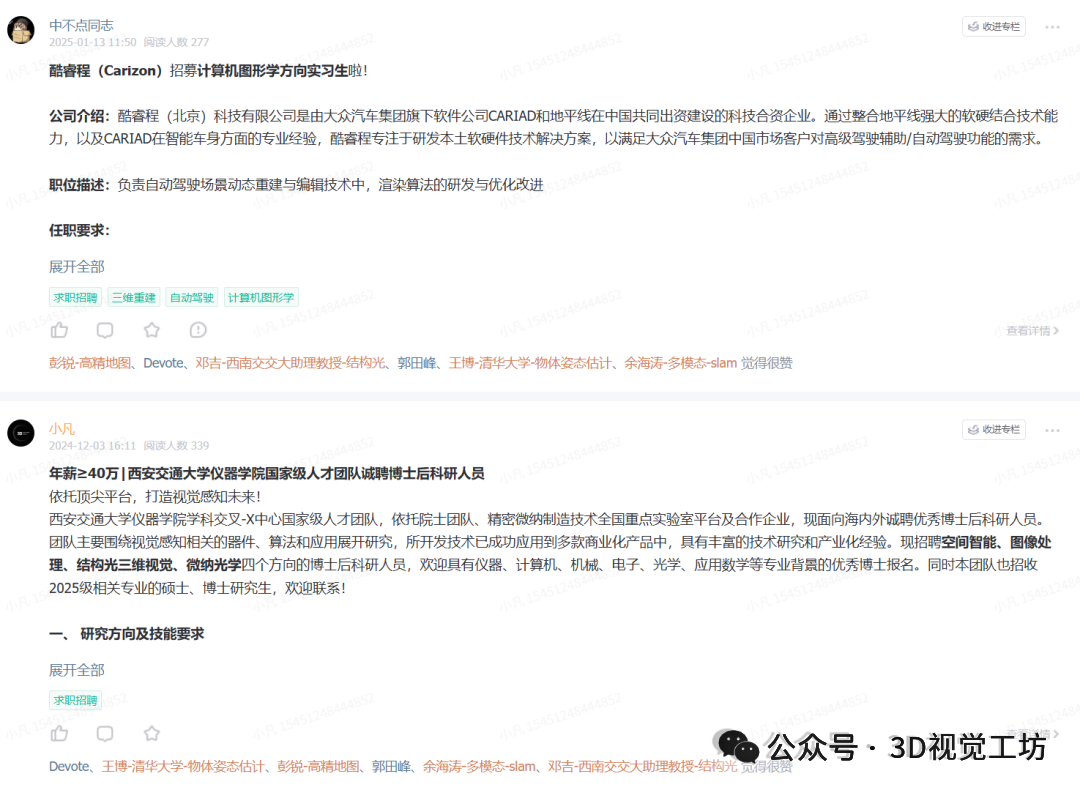Add 中不点同志's post to column via 收进专栏
1080x790 pixels.
(994, 27)
